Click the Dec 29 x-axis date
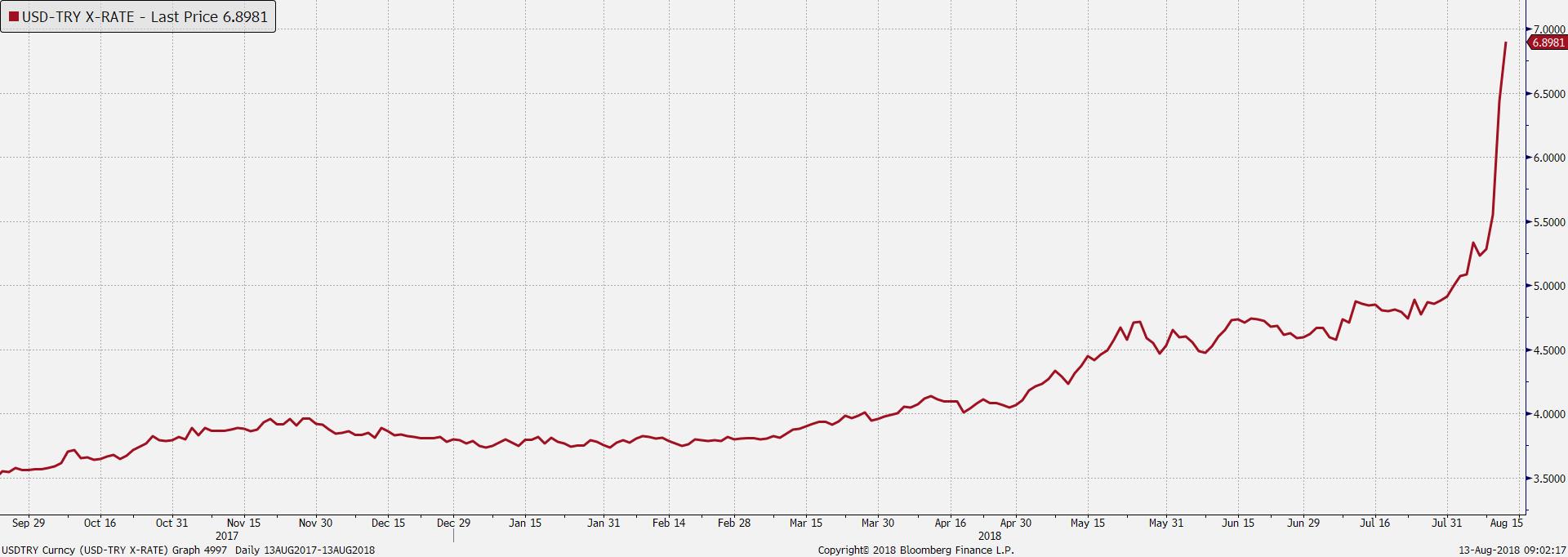Viewport: 1568px width, 557px height. click(453, 523)
